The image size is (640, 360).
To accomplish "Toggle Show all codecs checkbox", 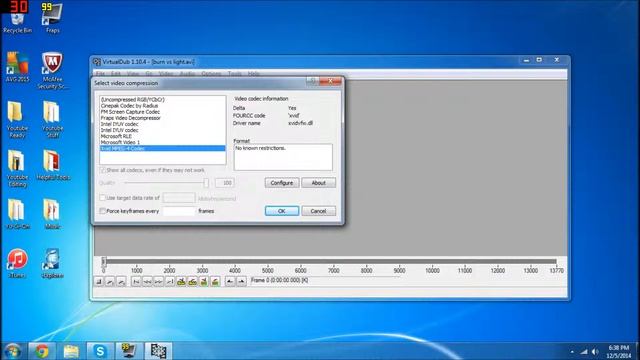I will (103, 170).
